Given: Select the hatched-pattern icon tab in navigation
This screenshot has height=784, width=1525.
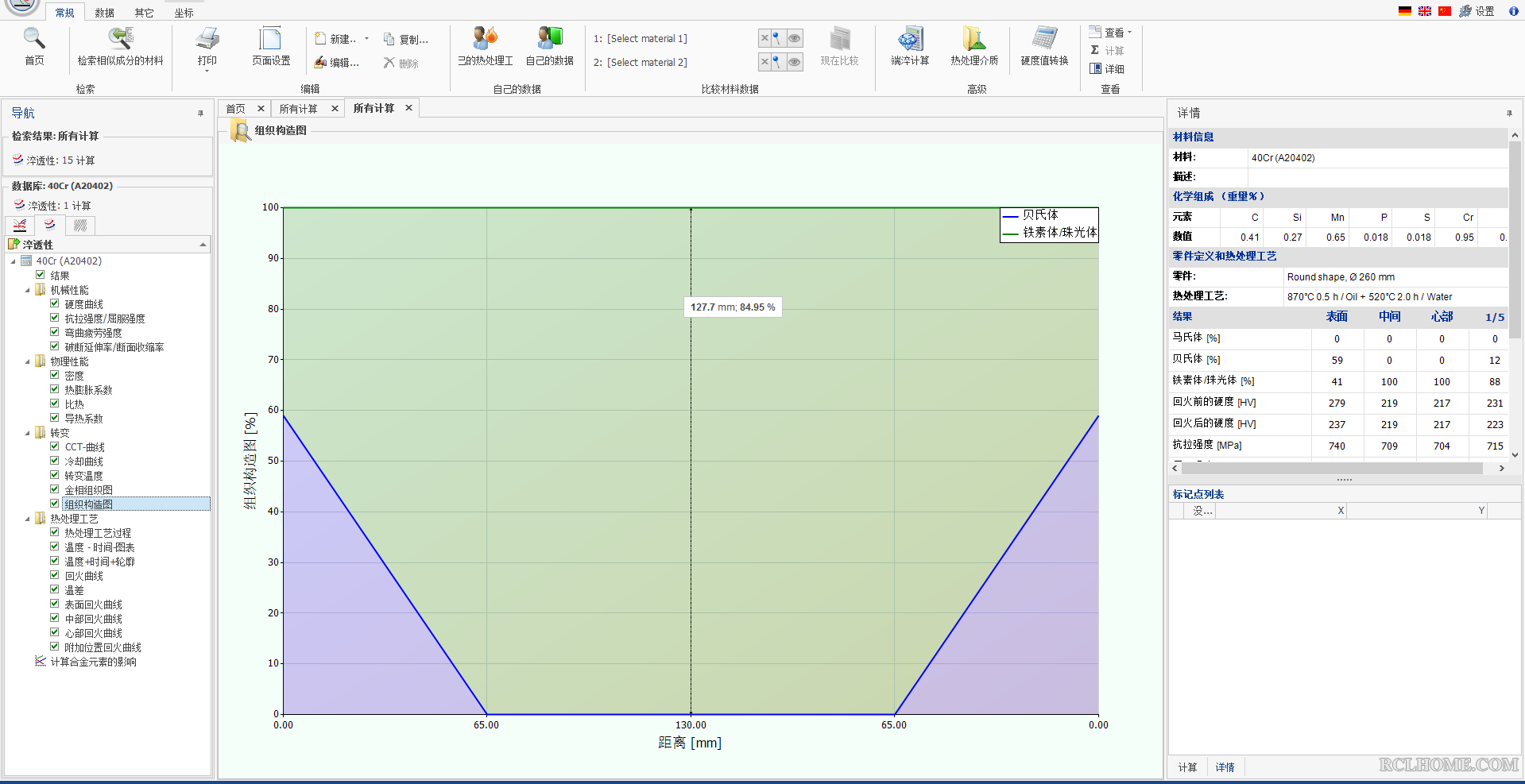Looking at the screenshot, I should click(x=80, y=226).
